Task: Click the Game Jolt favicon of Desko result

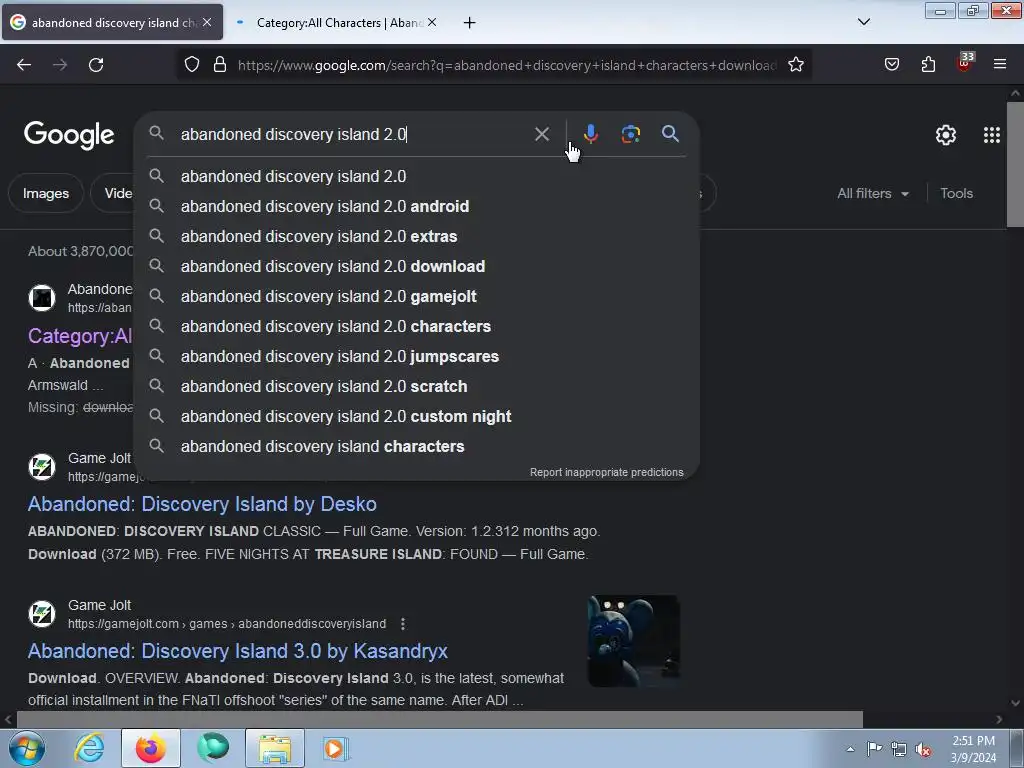Action: click(42, 467)
